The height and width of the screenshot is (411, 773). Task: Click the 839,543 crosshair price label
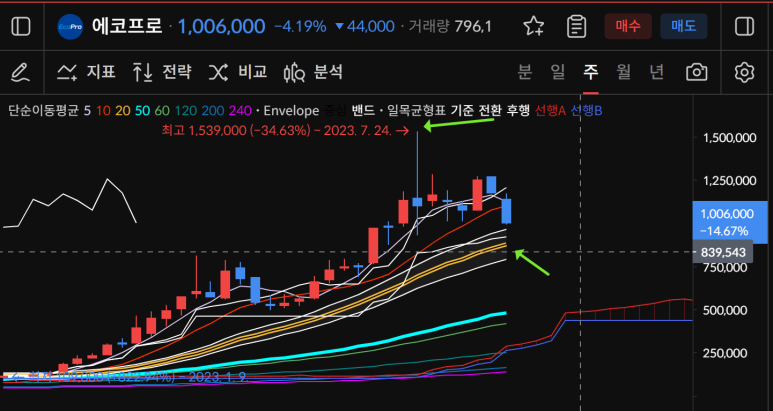click(723, 253)
